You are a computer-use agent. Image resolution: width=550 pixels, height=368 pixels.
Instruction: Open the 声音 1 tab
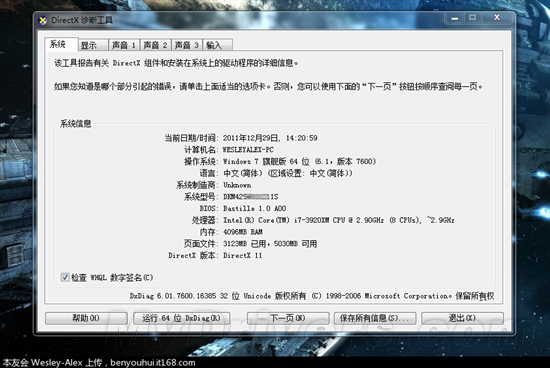click(124, 45)
